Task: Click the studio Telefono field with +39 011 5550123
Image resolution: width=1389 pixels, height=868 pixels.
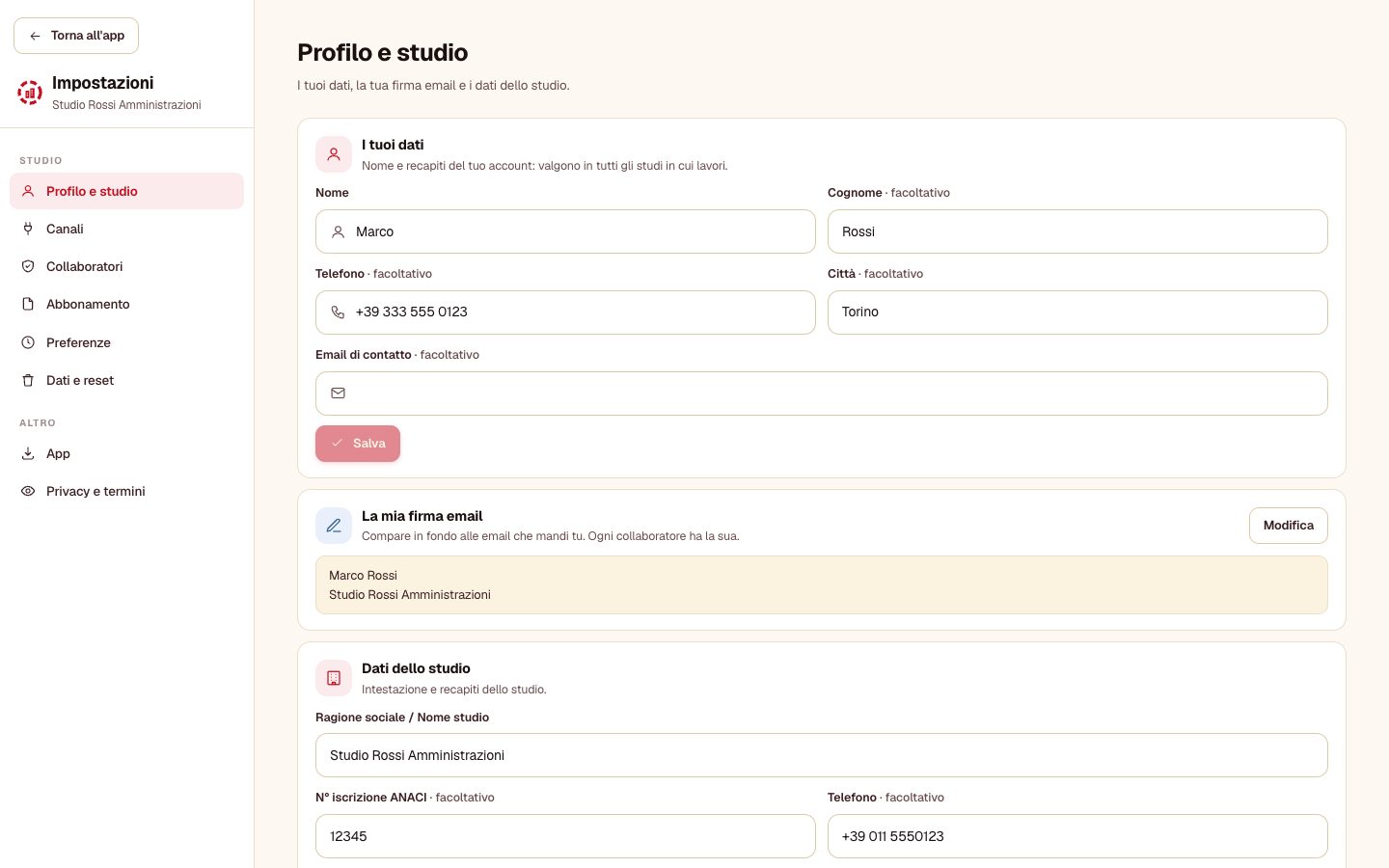Action: [x=1077, y=836]
